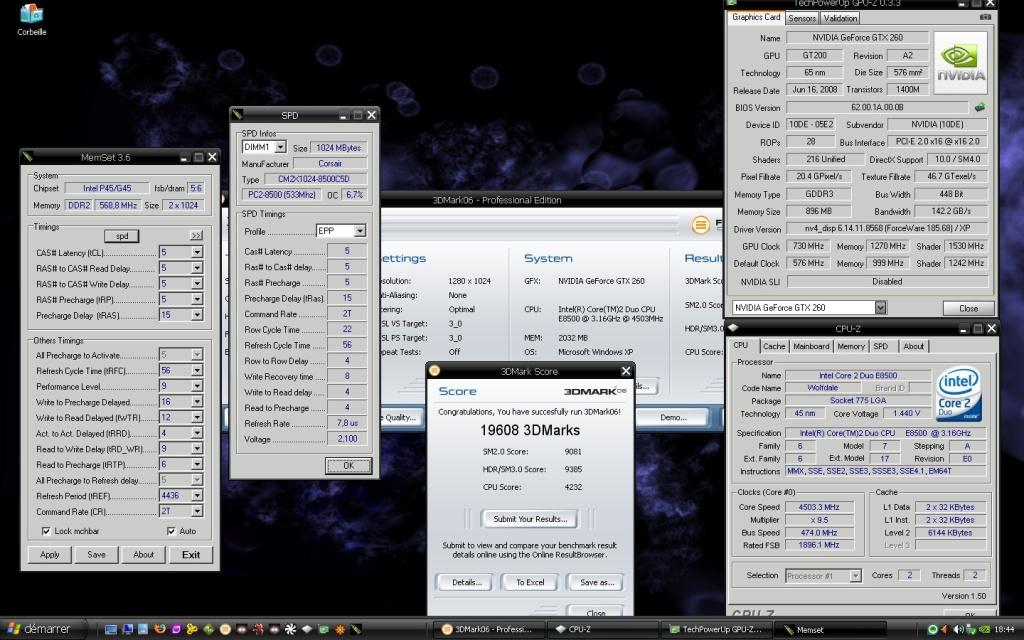Click the >> expand button in MemSet

(196, 235)
